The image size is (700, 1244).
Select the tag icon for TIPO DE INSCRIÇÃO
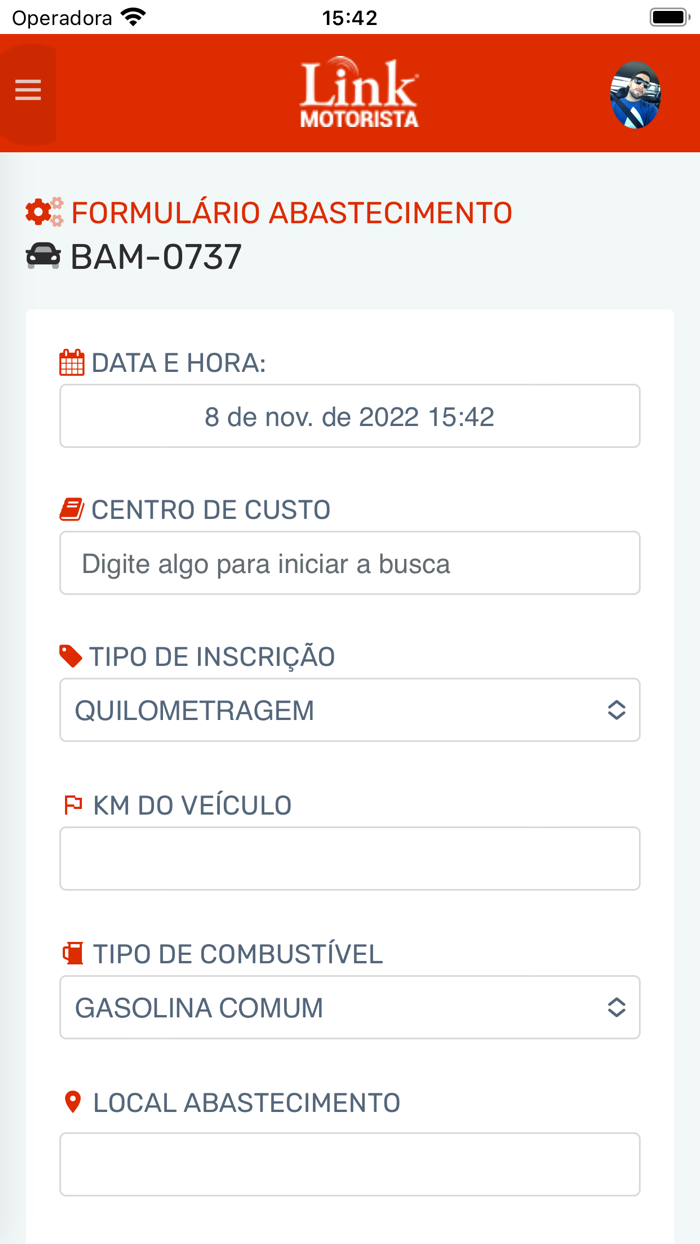[70, 656]
